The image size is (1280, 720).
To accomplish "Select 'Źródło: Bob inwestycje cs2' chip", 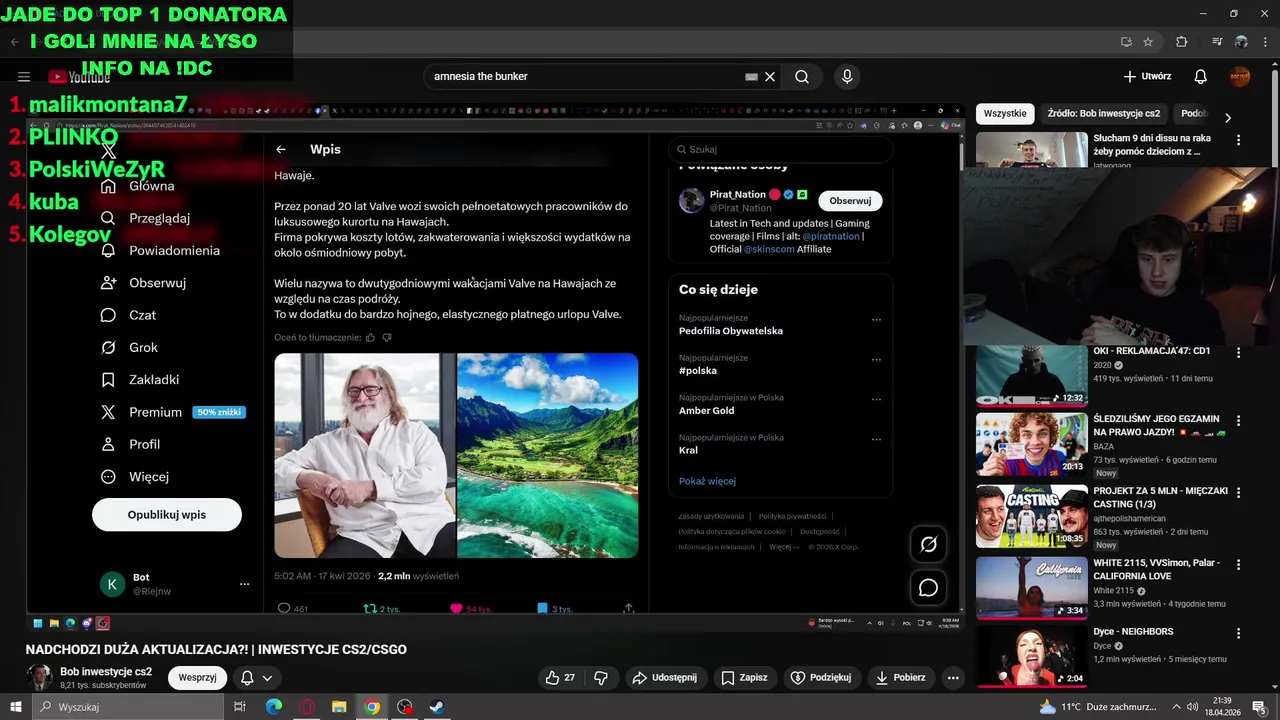I will point(1104,114).
